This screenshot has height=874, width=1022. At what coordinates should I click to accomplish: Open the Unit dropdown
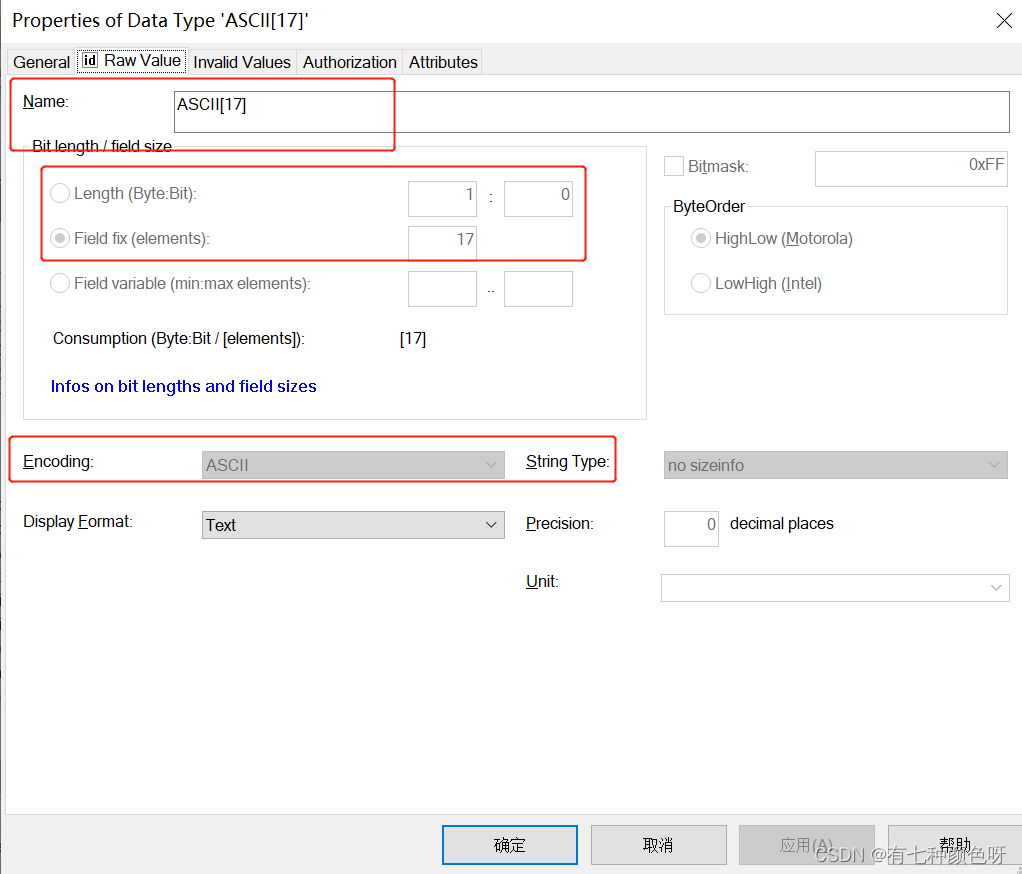(835, 588)
